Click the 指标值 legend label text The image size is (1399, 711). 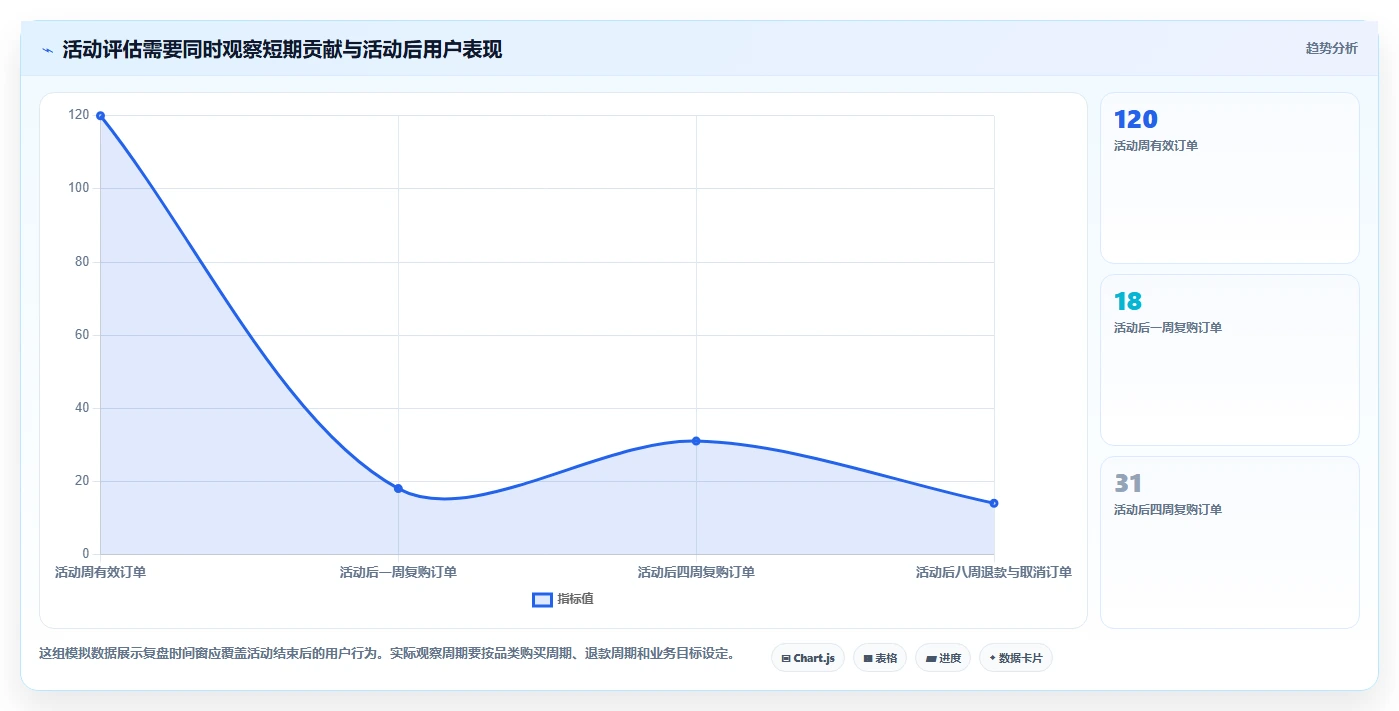575,599
